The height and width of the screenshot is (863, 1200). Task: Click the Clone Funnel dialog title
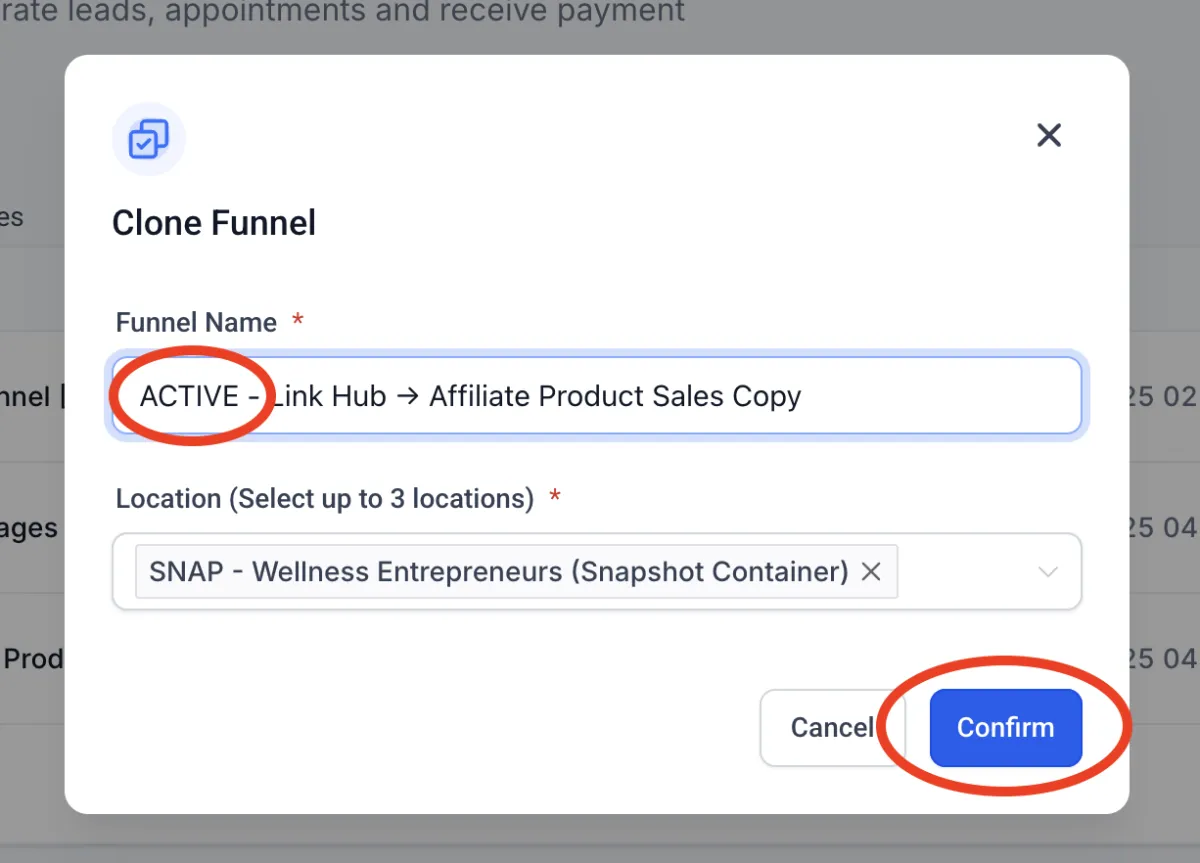(214, 222)
